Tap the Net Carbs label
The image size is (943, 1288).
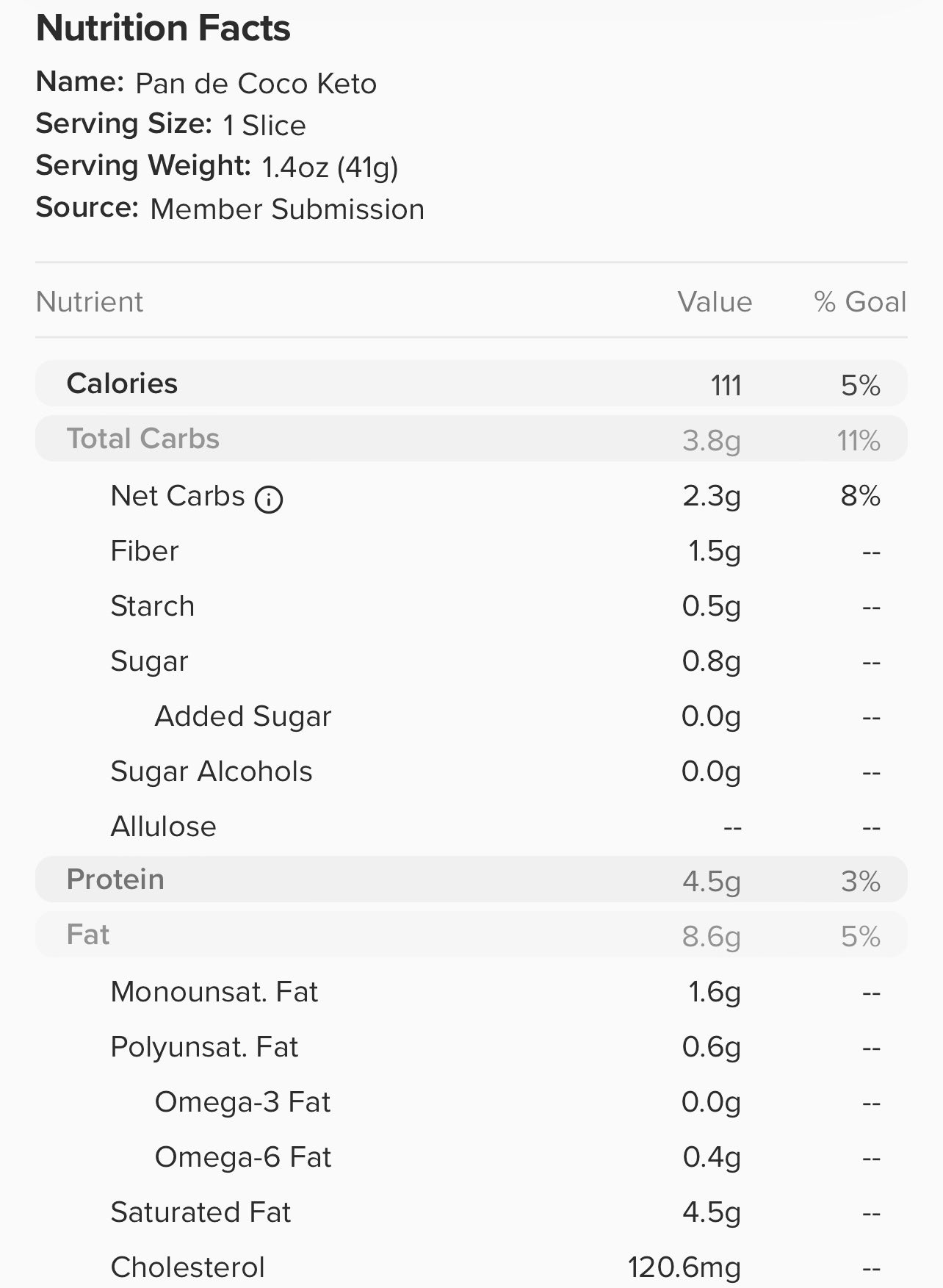pyautogui.click(x=178, y=496)
